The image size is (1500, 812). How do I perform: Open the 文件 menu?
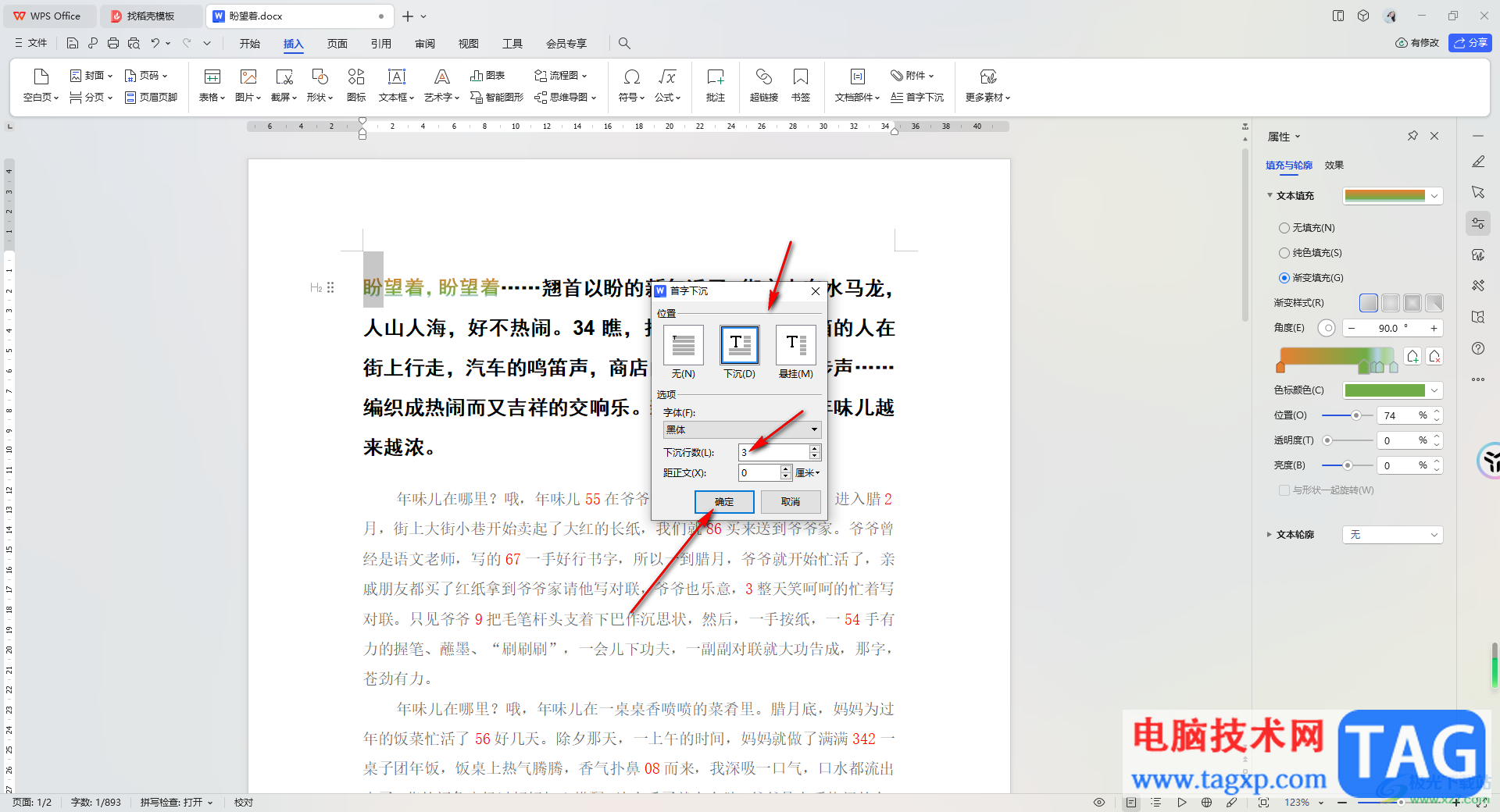[x=31, y=43]
